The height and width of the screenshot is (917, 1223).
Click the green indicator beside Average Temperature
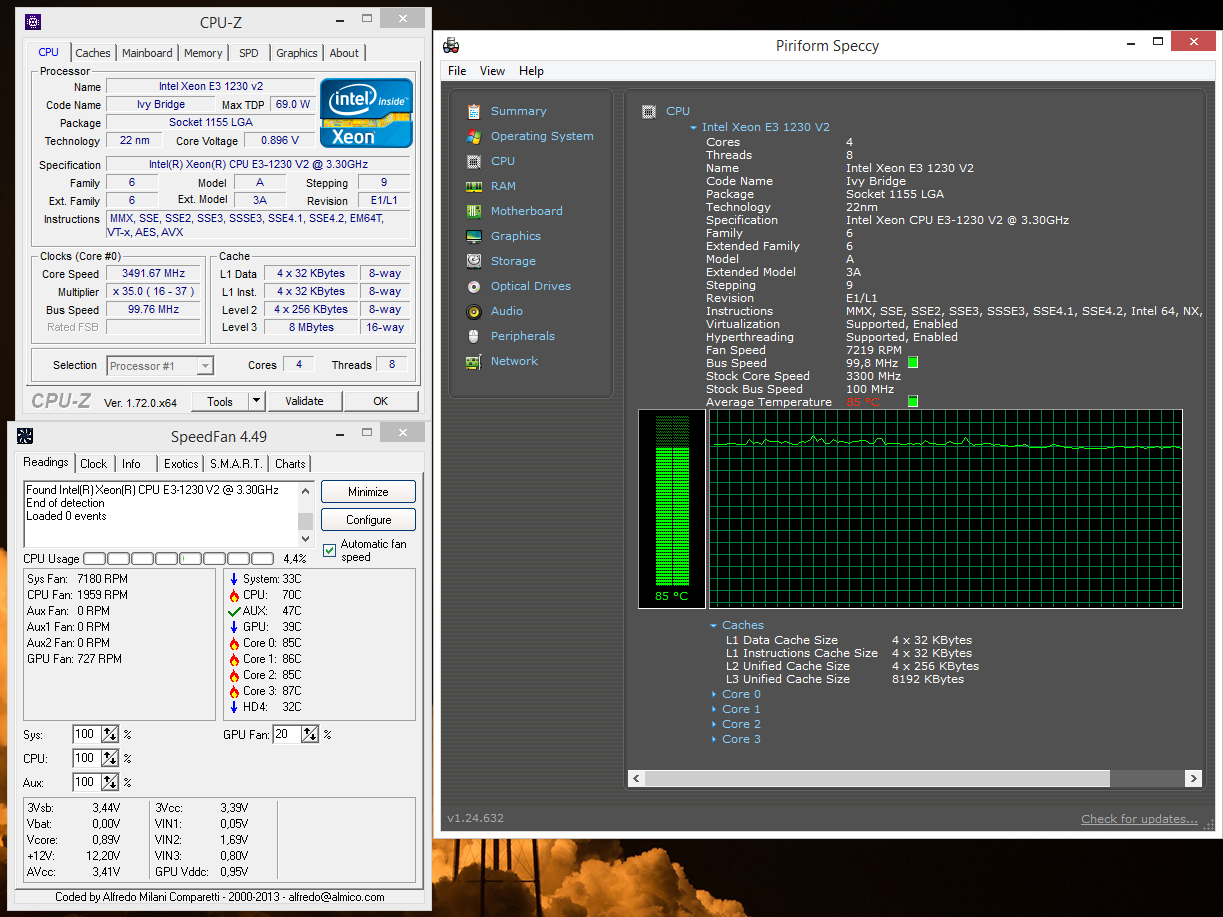point(912,402)
